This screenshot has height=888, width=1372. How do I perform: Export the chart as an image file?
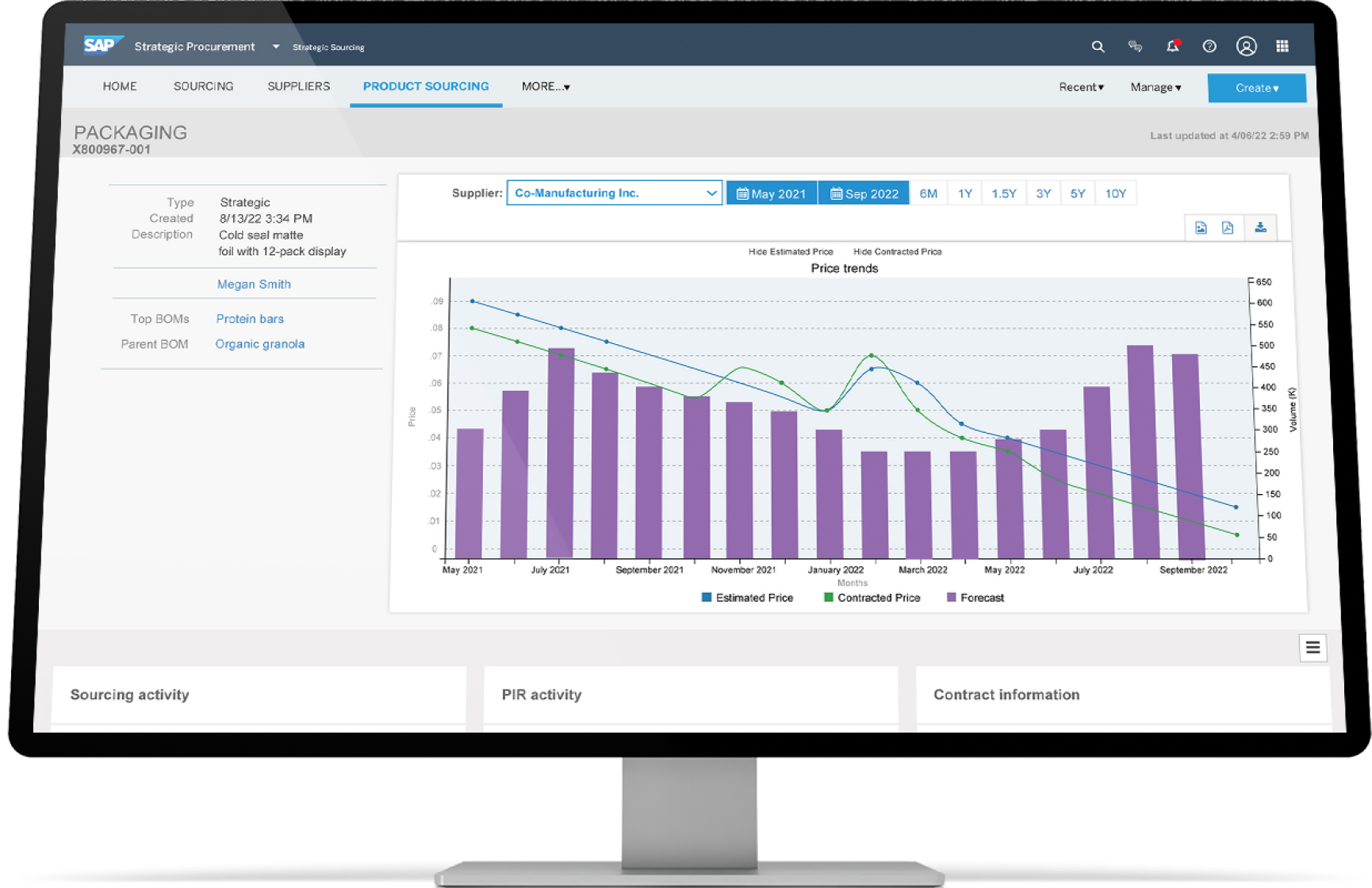tap(1201, 228)
